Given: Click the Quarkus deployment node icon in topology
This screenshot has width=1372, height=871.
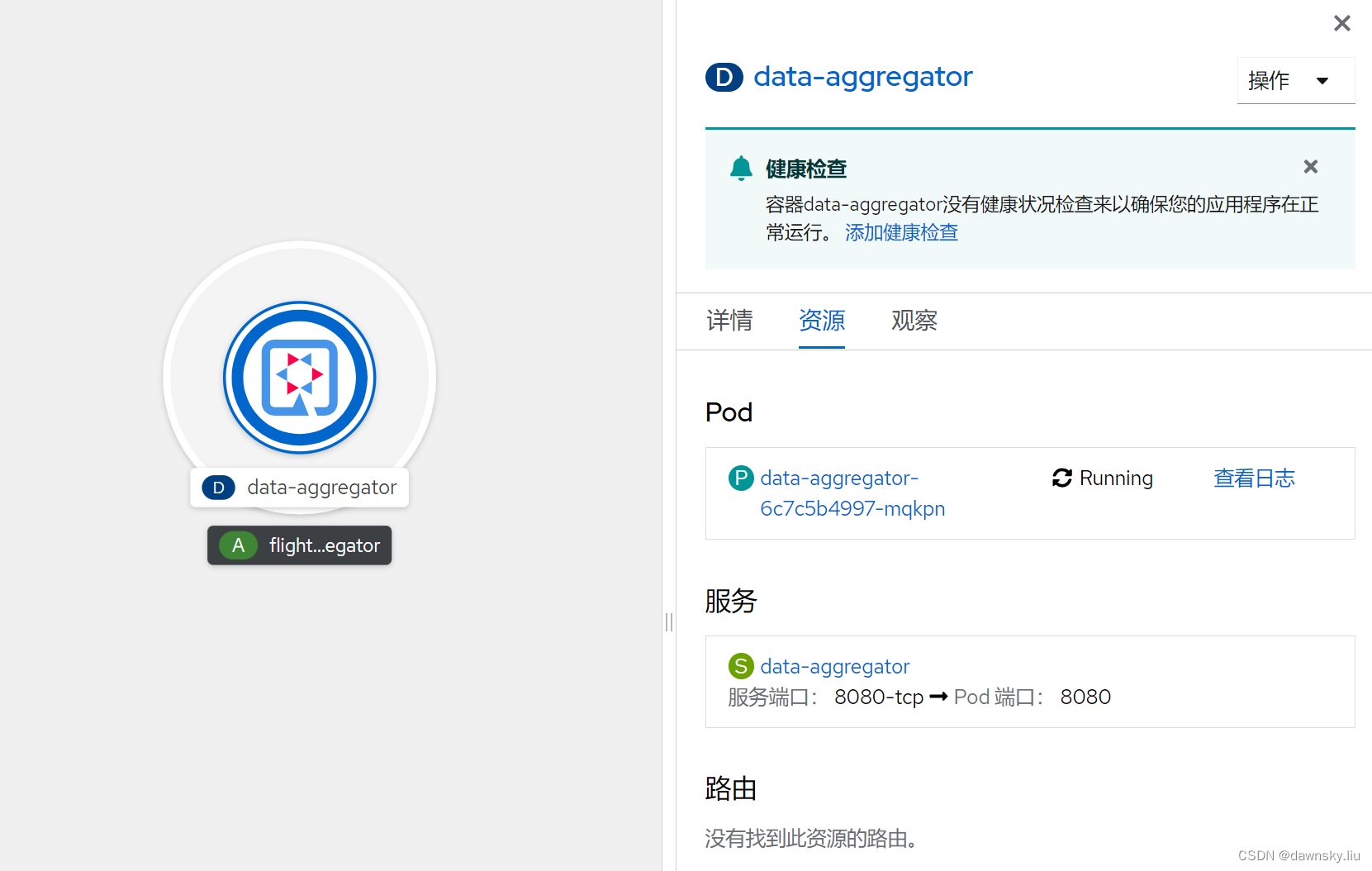Looking at the screenshot, I should 300,378.
